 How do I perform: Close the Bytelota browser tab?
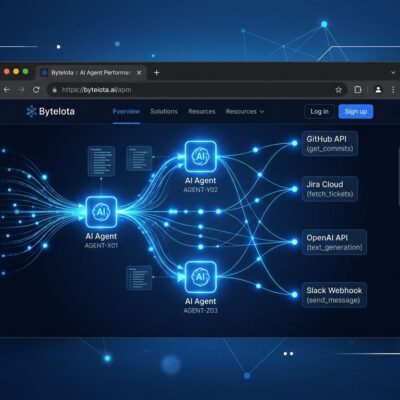tap(139, 73)
